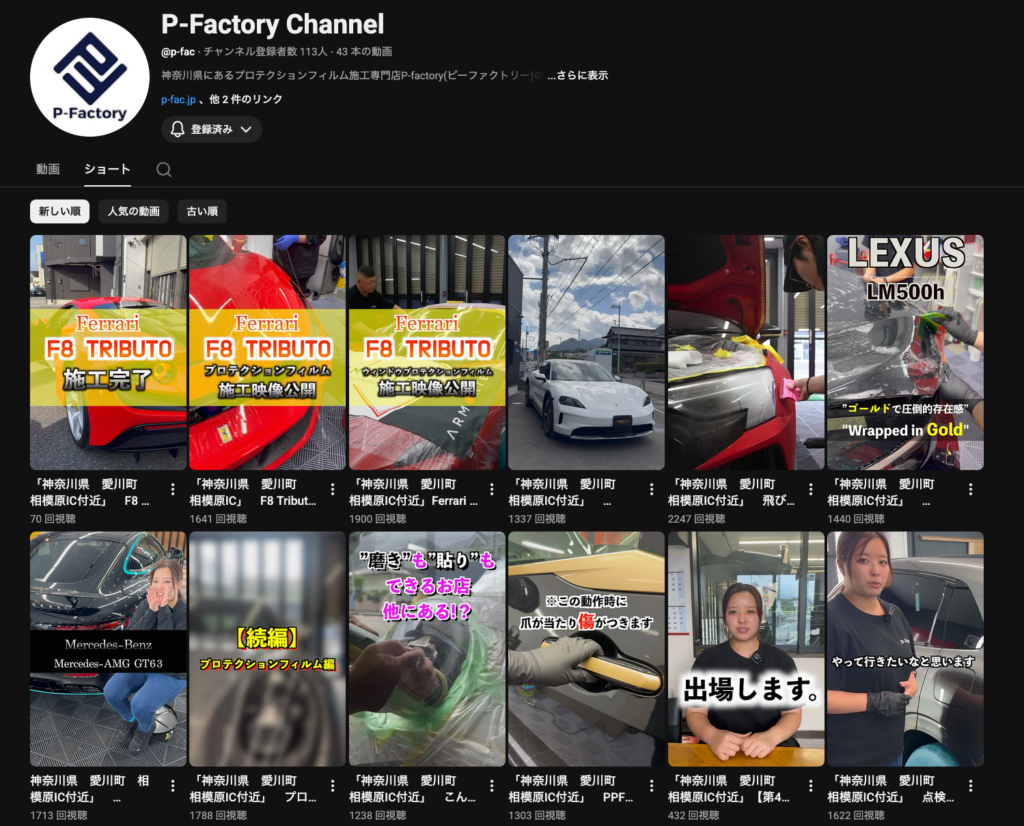Open options menu for the LEXUS LM500h video
This screenshot has width=1024, height=826.
[970, 489]
